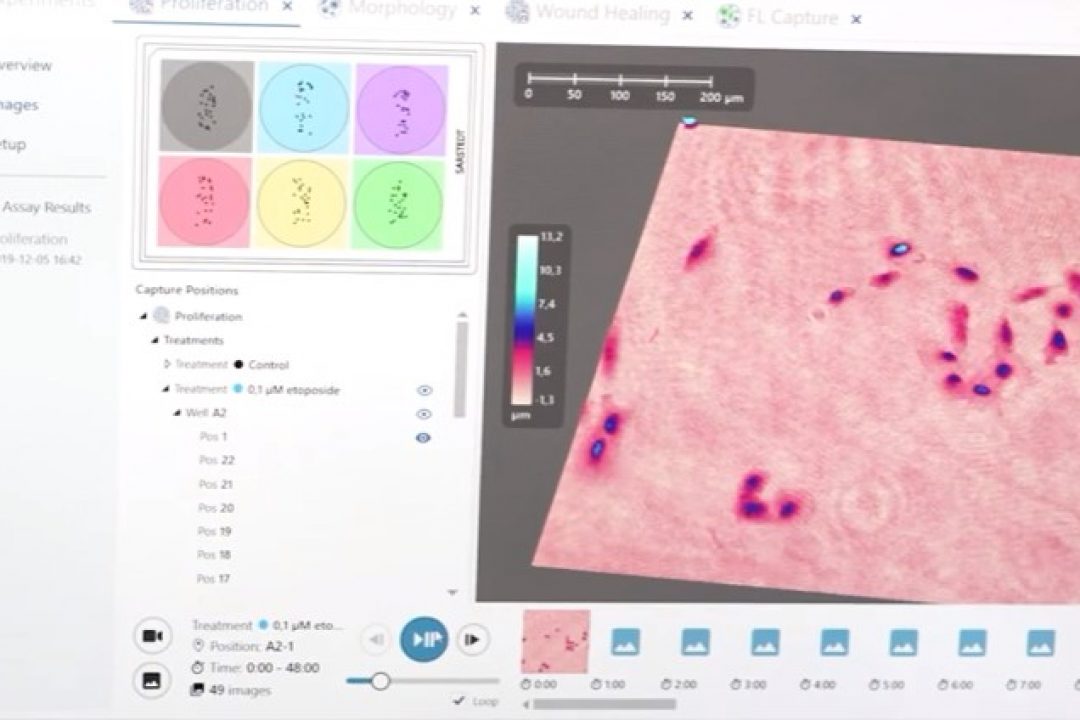Select the 4:00 timeline image placeholder
The height and width of the screenshot is (720, 1080).
coord(834,642)
